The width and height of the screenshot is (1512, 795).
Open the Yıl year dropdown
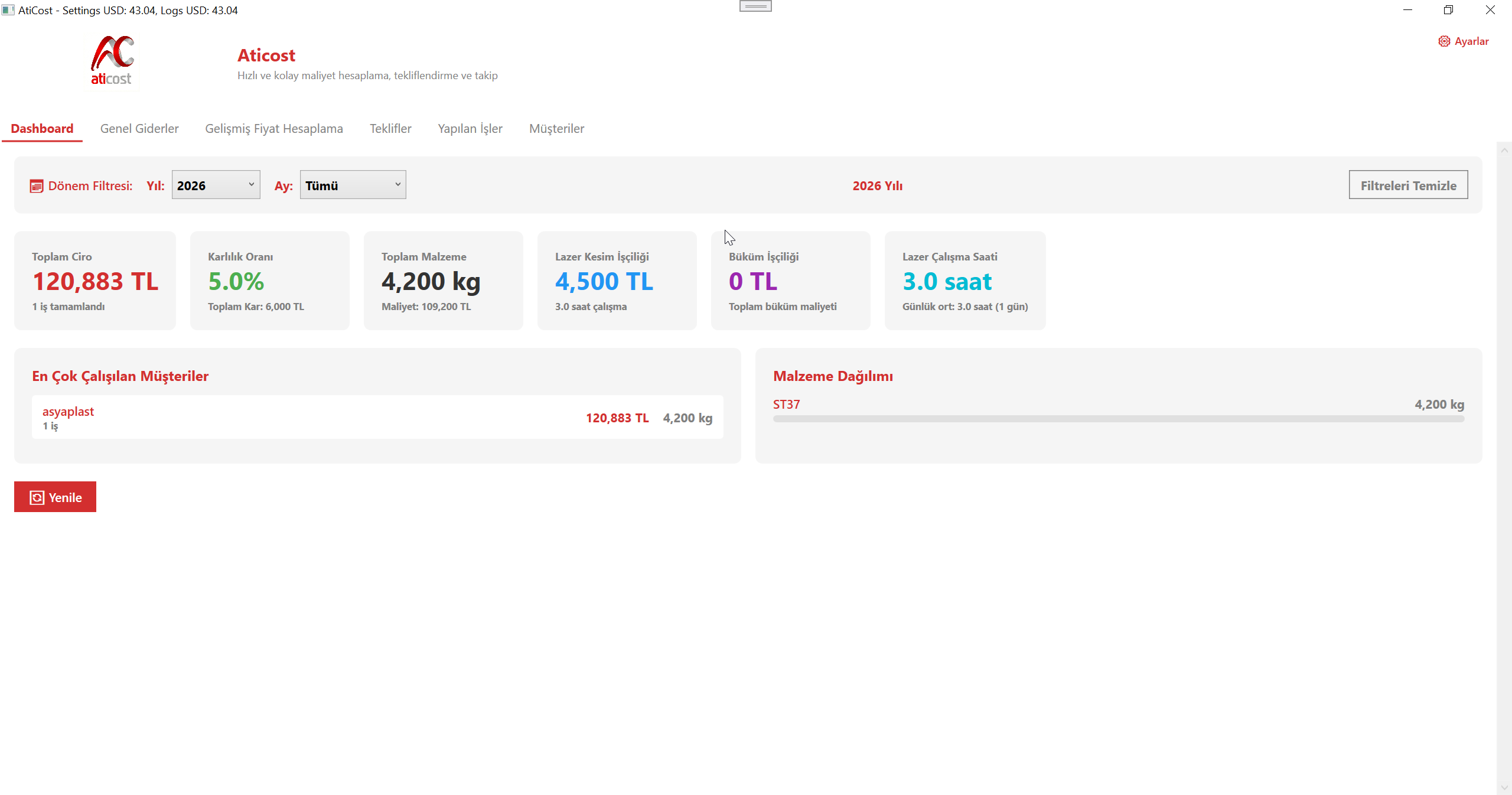[x=216, y=185]
